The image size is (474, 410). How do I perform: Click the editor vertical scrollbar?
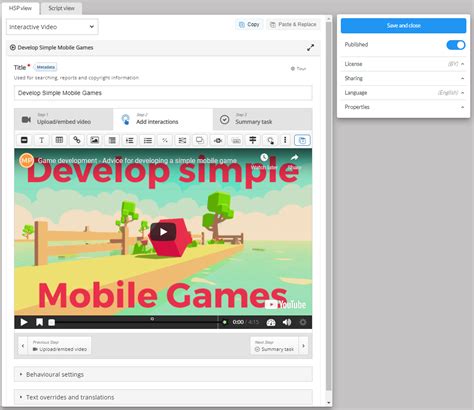click(x=329, y=207)
